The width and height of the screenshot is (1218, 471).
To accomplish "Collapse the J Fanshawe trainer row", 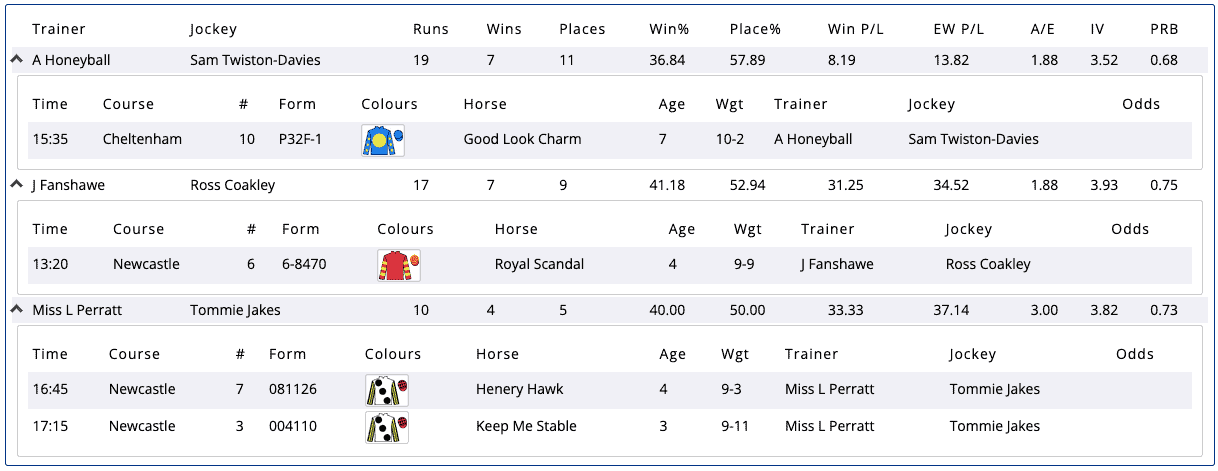I will 16,185.
